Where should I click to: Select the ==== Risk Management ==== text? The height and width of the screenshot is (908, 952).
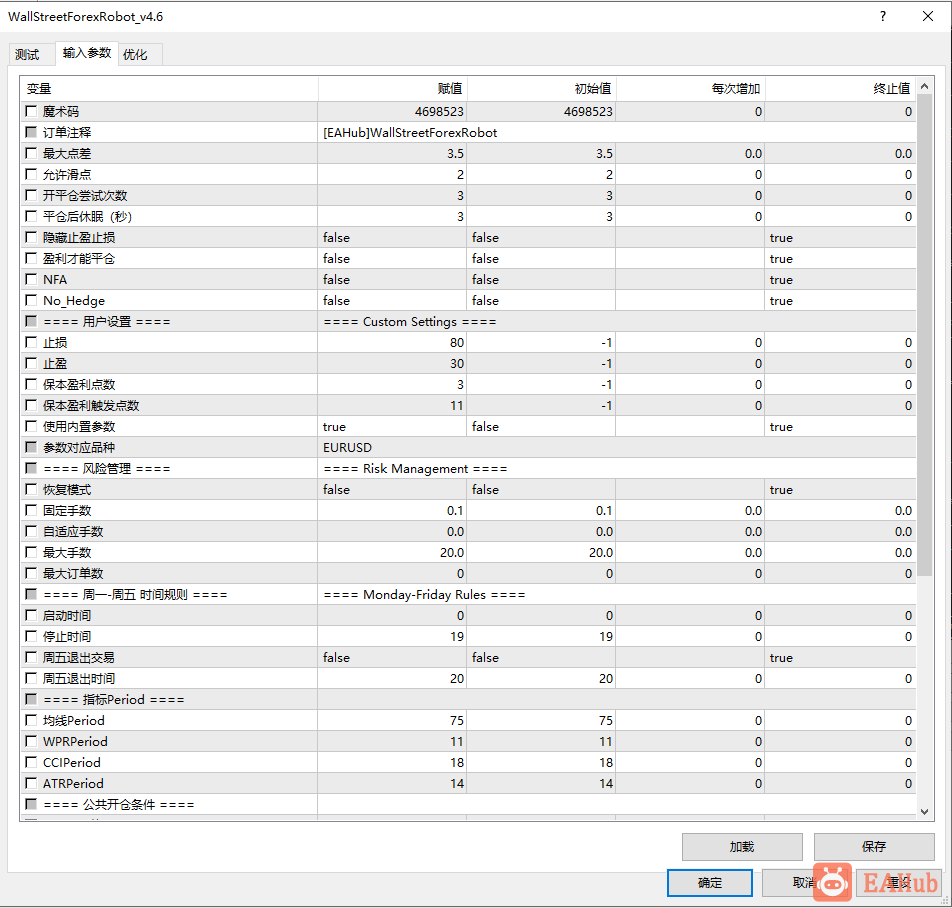(x=415, y=469)
